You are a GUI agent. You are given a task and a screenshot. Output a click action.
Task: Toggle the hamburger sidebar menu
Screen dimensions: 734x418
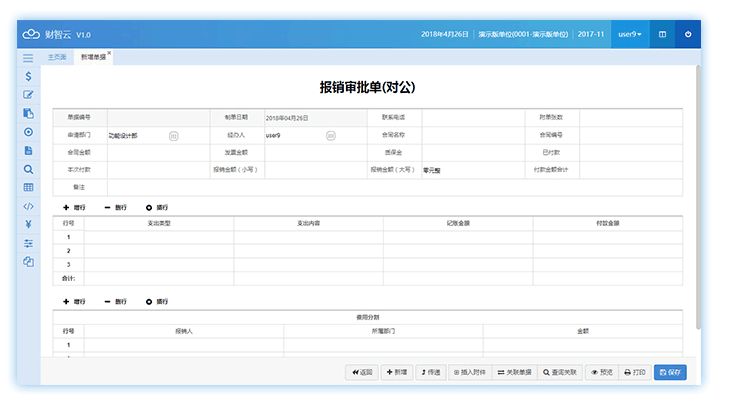tap(28, 58)
